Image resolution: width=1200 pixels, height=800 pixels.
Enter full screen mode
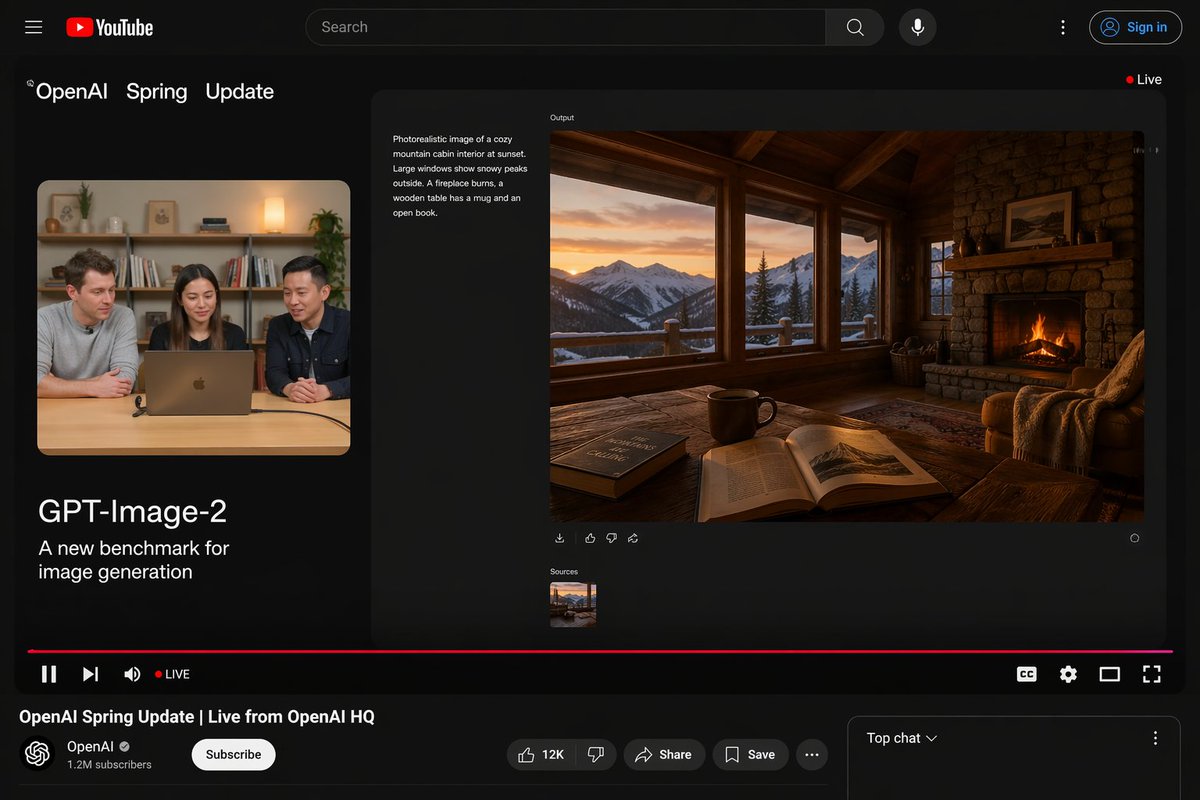click(1152, 674)
